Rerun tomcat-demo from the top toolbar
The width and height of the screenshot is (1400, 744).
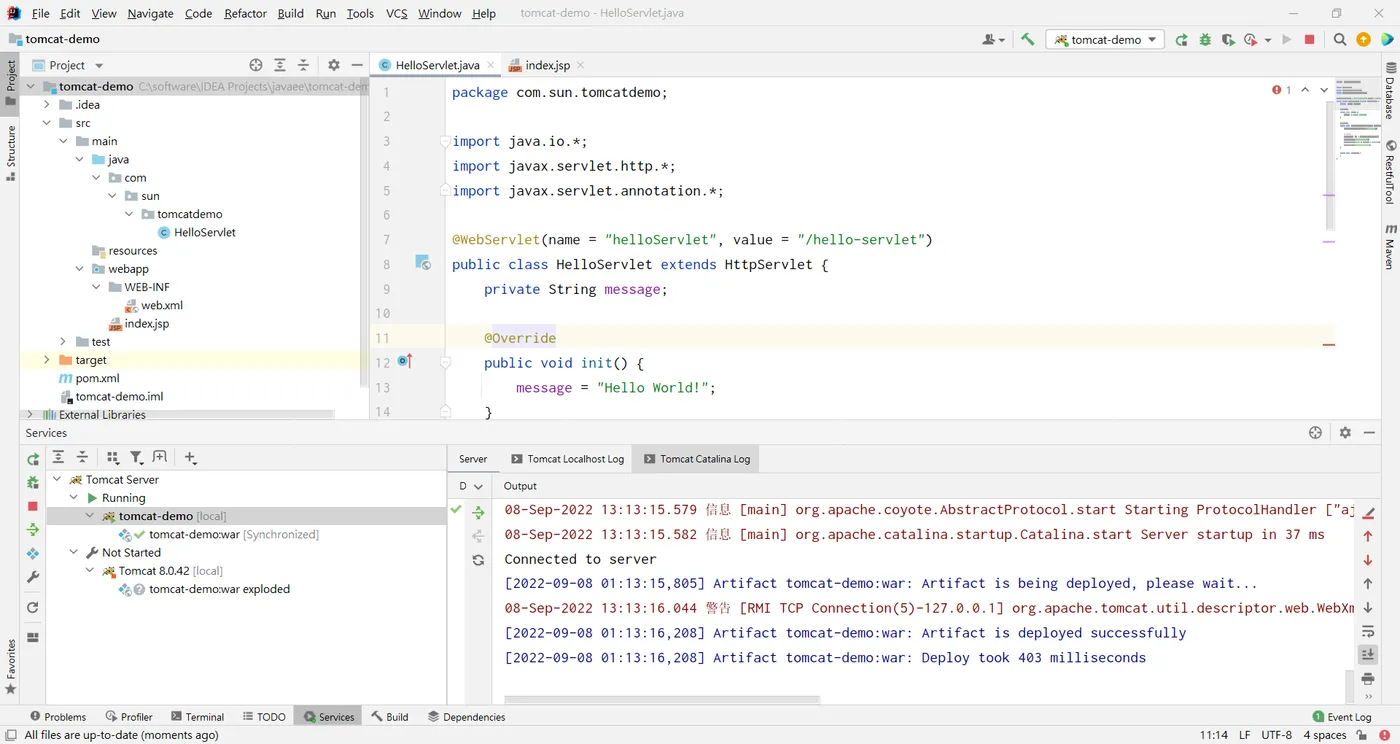coord(1181,40)
